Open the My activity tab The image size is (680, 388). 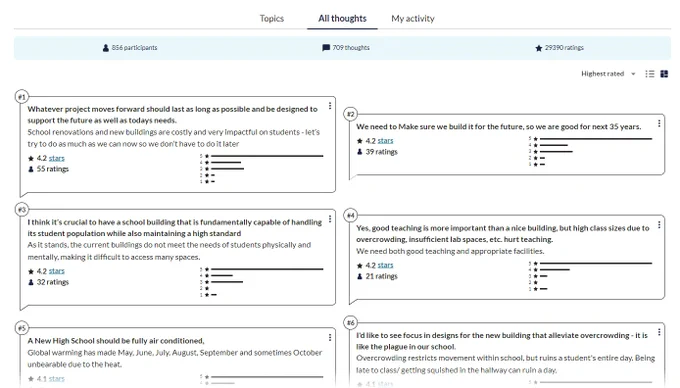click(x=413, y=18)
